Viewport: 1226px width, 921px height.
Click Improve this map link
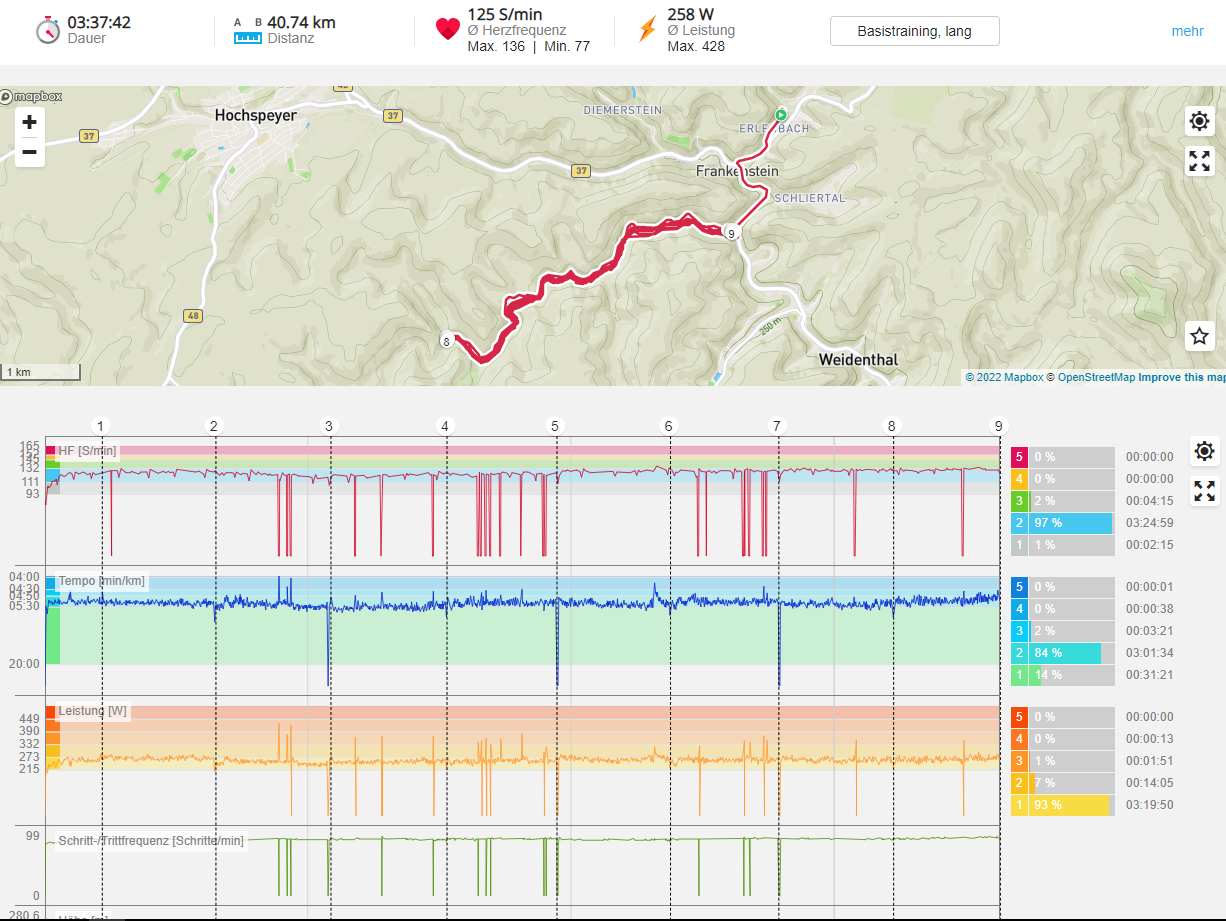(x=1181, y=377)
